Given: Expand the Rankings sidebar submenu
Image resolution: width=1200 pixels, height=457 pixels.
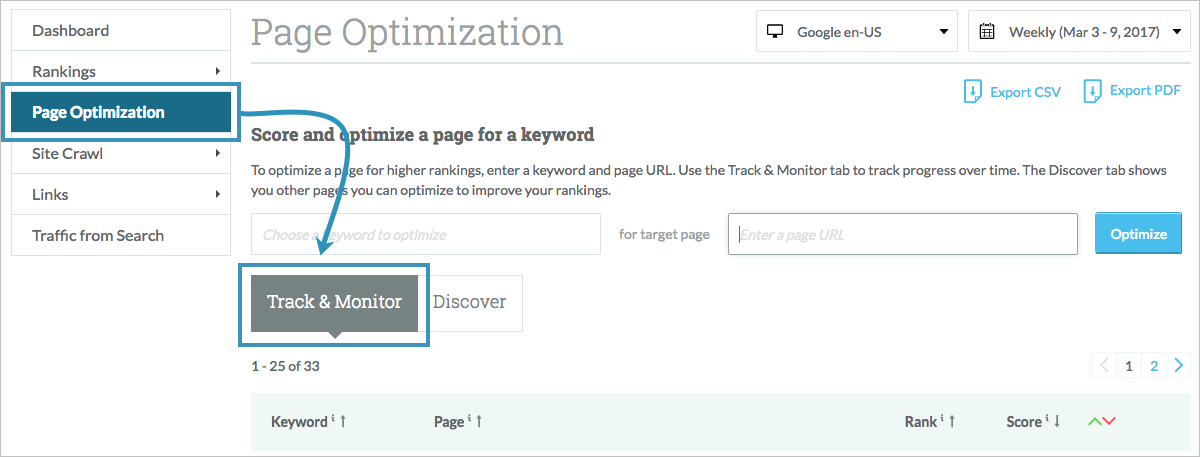Looking at the screenshot, I should tap(217, 71).
